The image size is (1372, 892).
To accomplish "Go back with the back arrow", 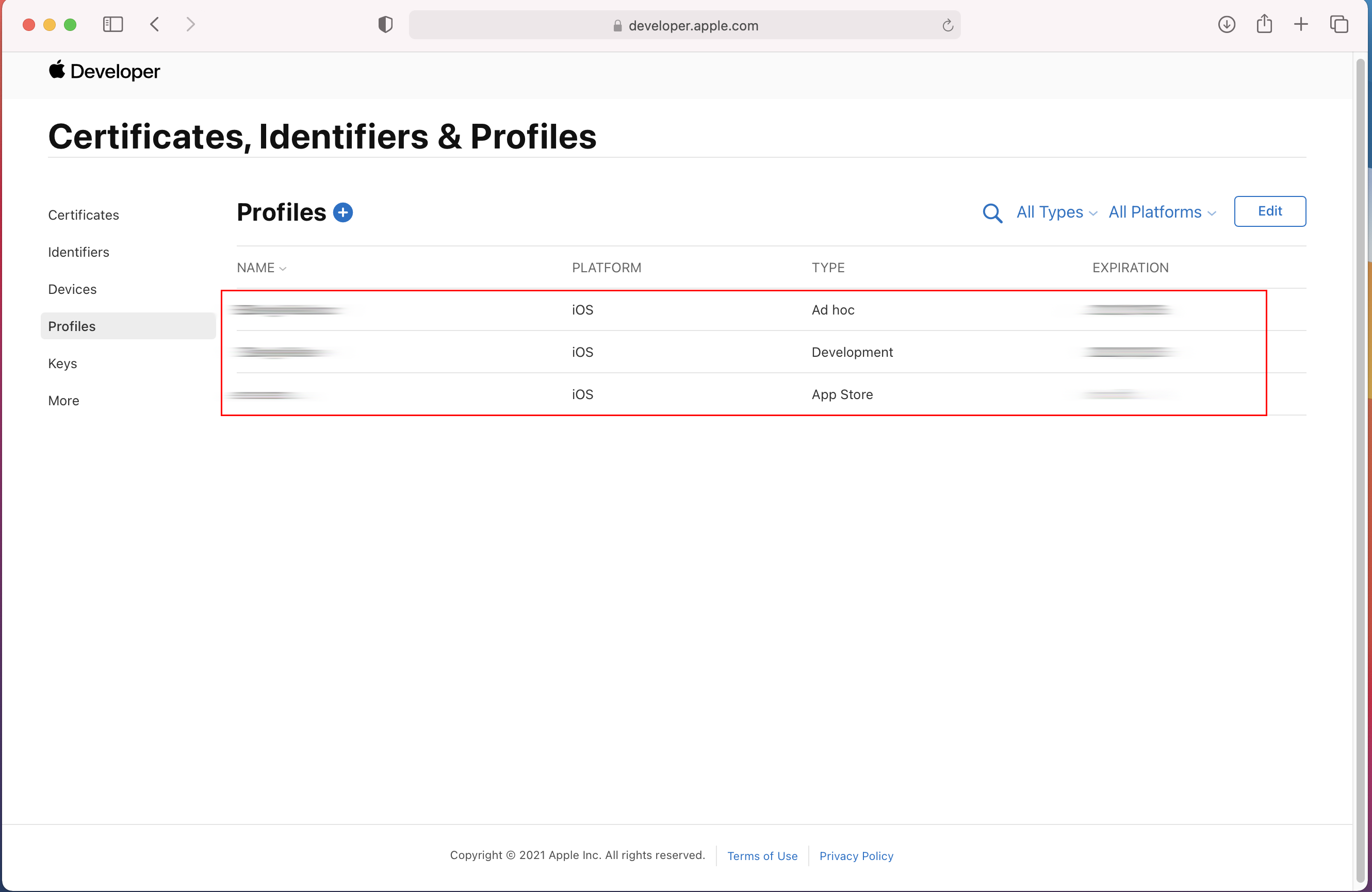I will pyautogui.click(x=155, y=24).
